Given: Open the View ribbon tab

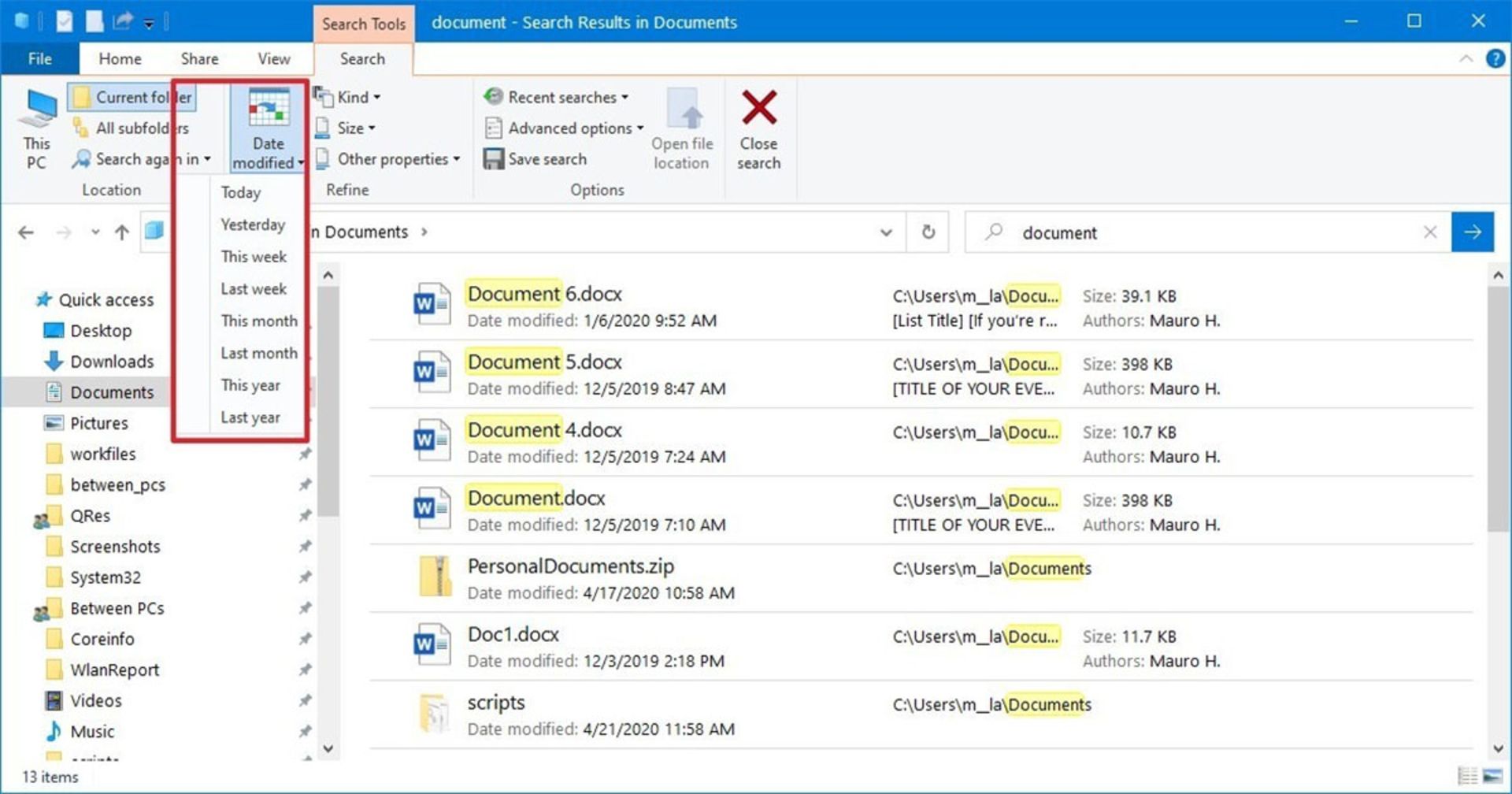Looking at the screenshot, I should click(x=273, y=59).
